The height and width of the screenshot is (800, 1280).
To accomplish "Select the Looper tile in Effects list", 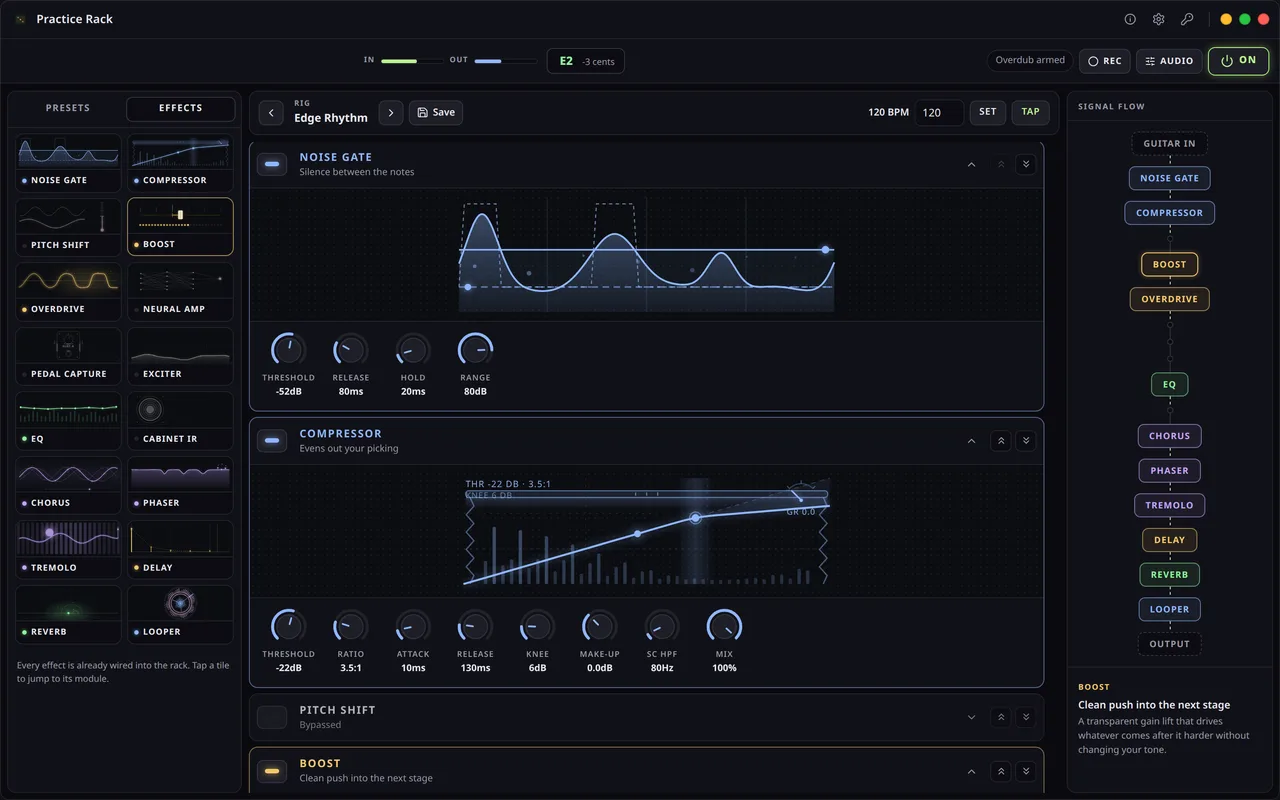I will click(180, 614).
